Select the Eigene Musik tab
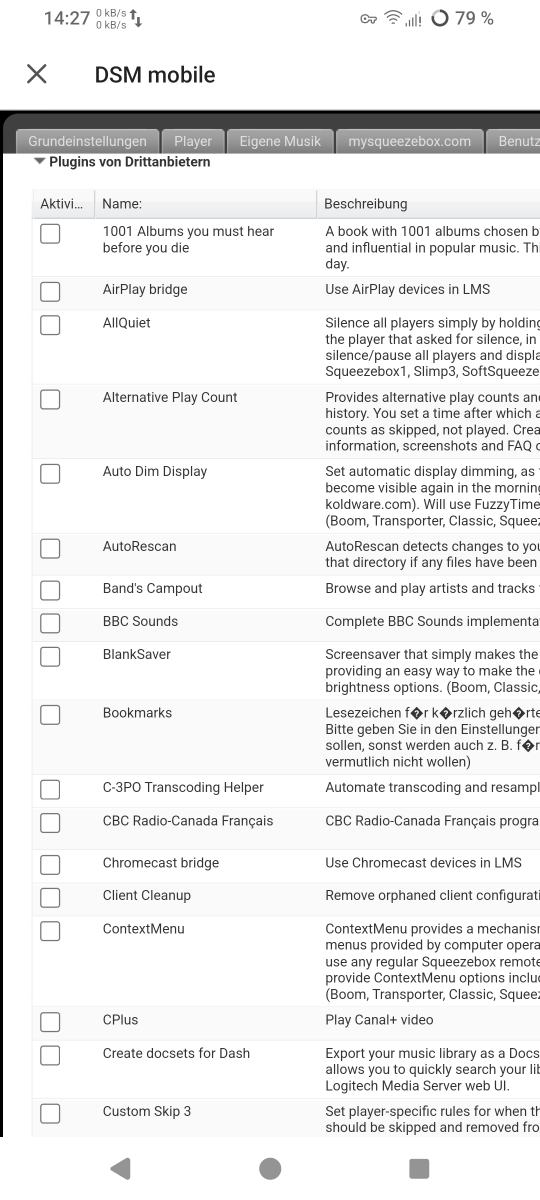Viewport: 540px width, 1200px height. click(x=280, y=141)
